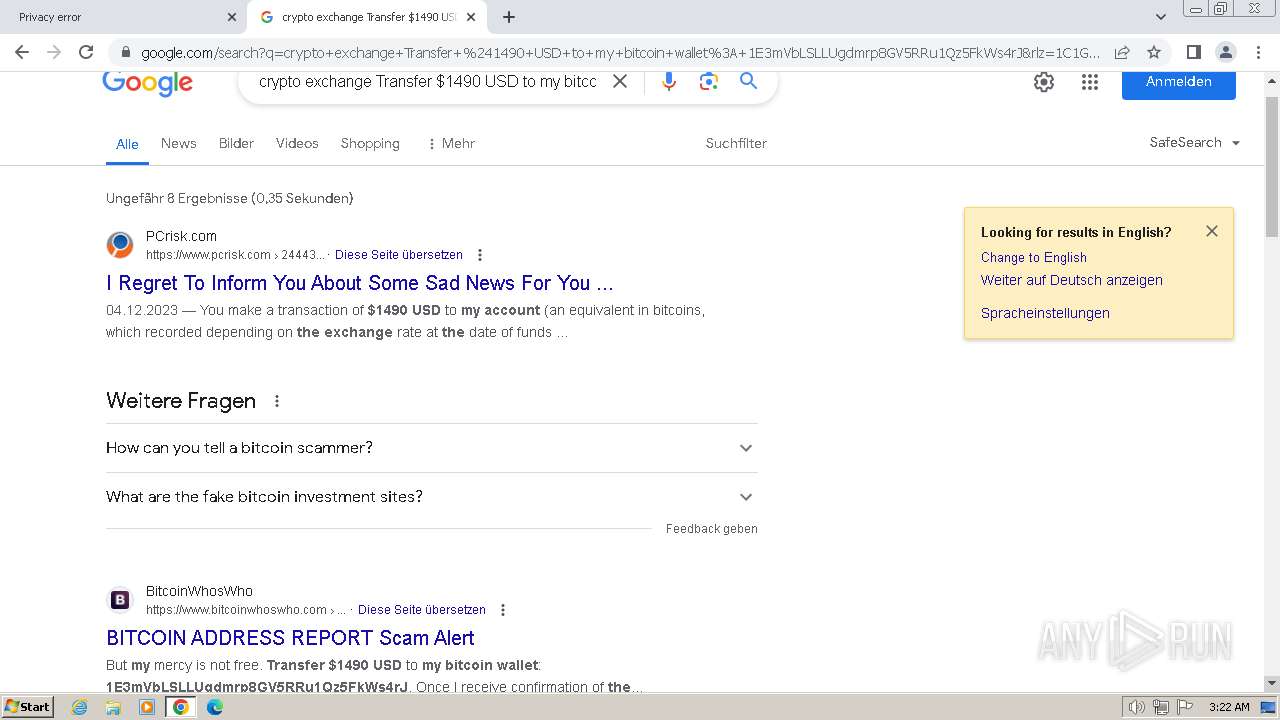This screenshot has height=720, width=1280.
Task: Switch to News results
Action: click(179, 143)
